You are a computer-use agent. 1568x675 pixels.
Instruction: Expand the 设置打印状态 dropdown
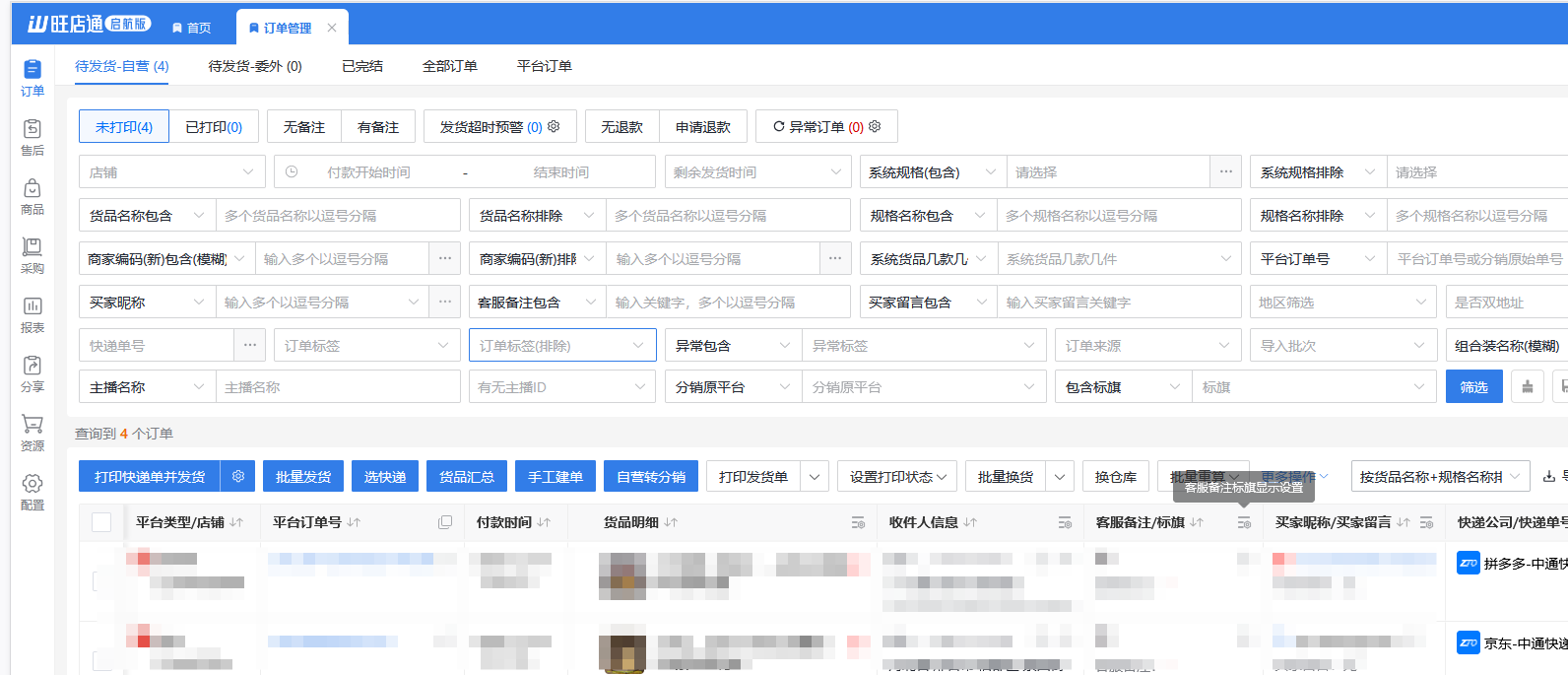coord(897,477)
